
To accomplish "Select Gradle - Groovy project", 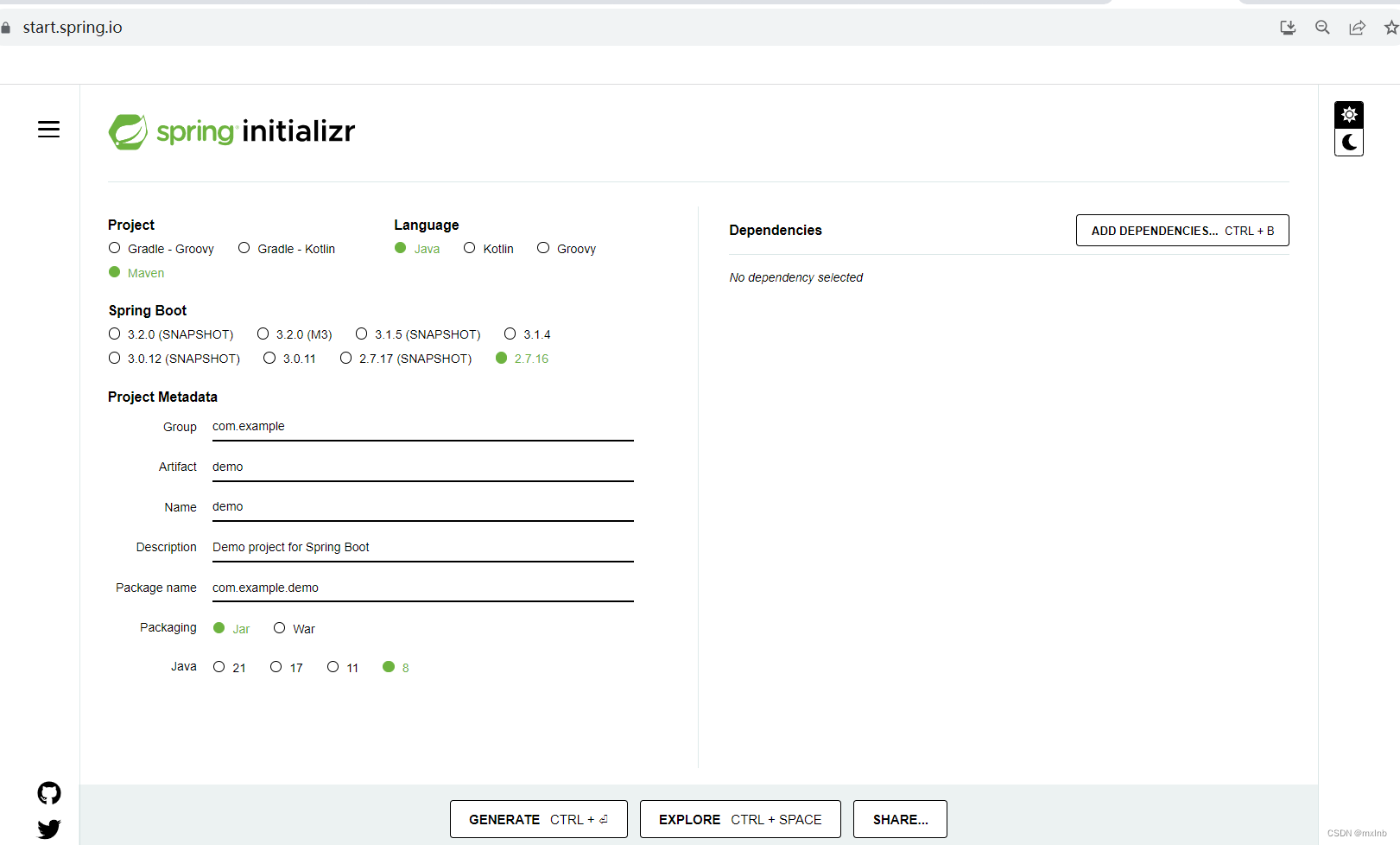I will coord(162,249).
